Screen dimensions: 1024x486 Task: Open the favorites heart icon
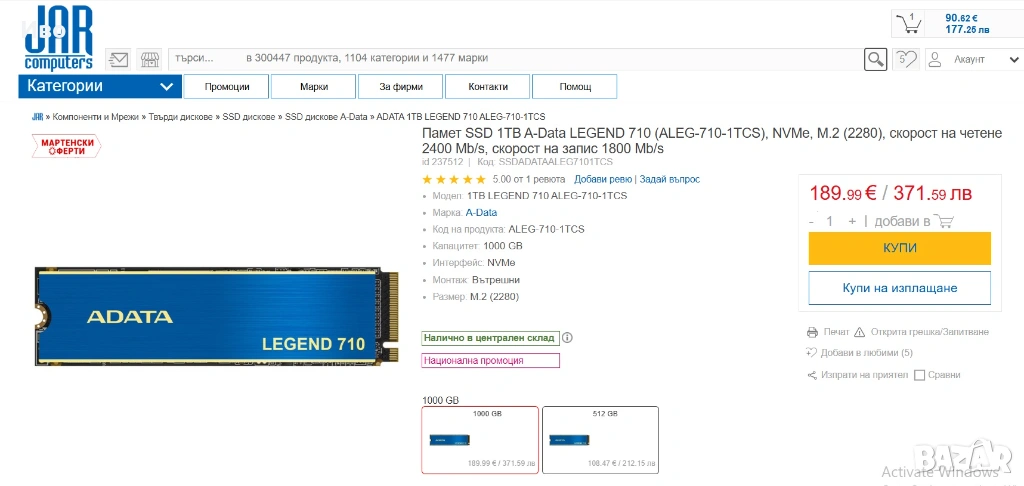tap(905, 59)
